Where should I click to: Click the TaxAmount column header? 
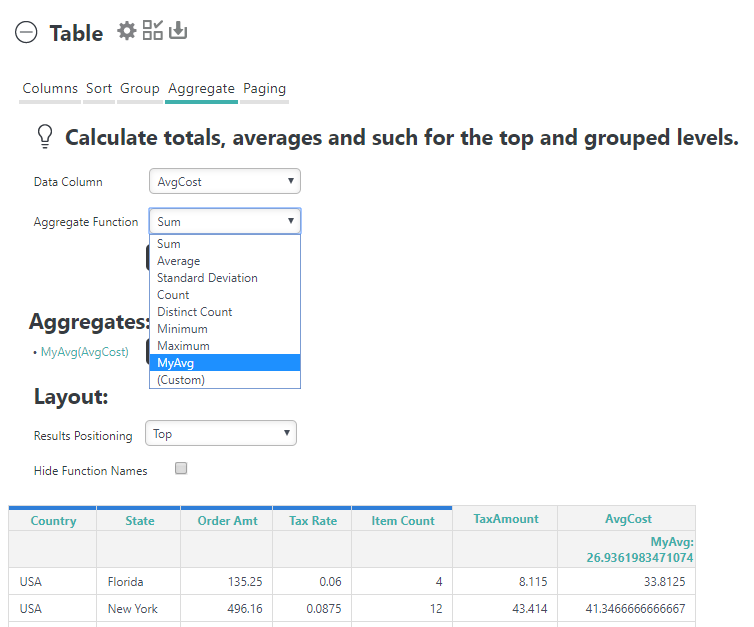[505, 519]
